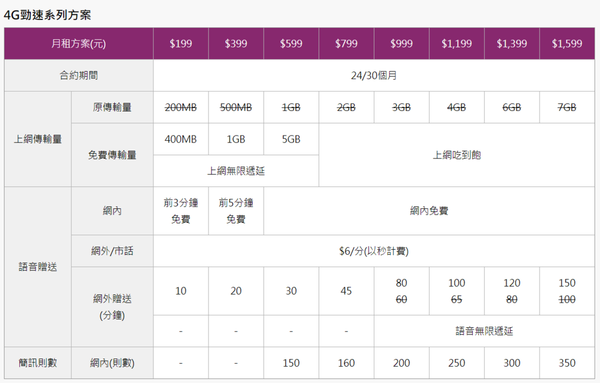This screenshot has height=383, width=600.
Task: Click the '45' minutes cell under $799
Action: (346, 291)
